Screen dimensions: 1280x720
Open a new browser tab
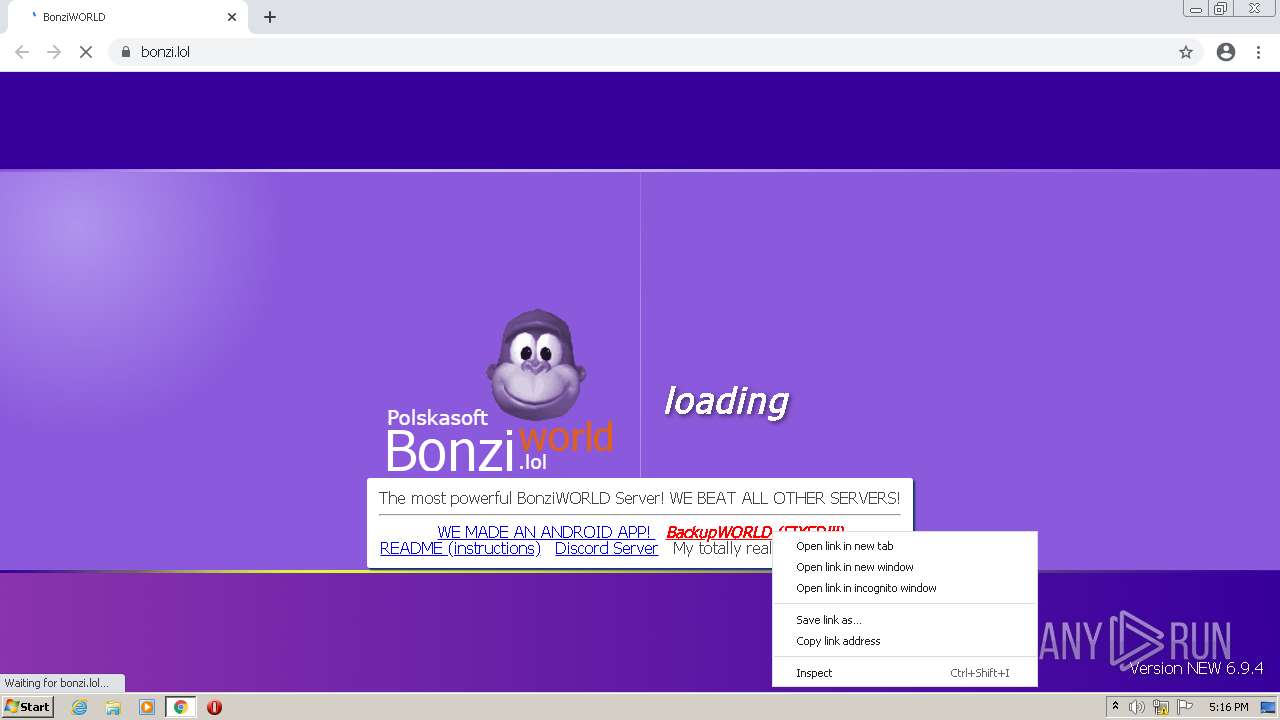270,17
